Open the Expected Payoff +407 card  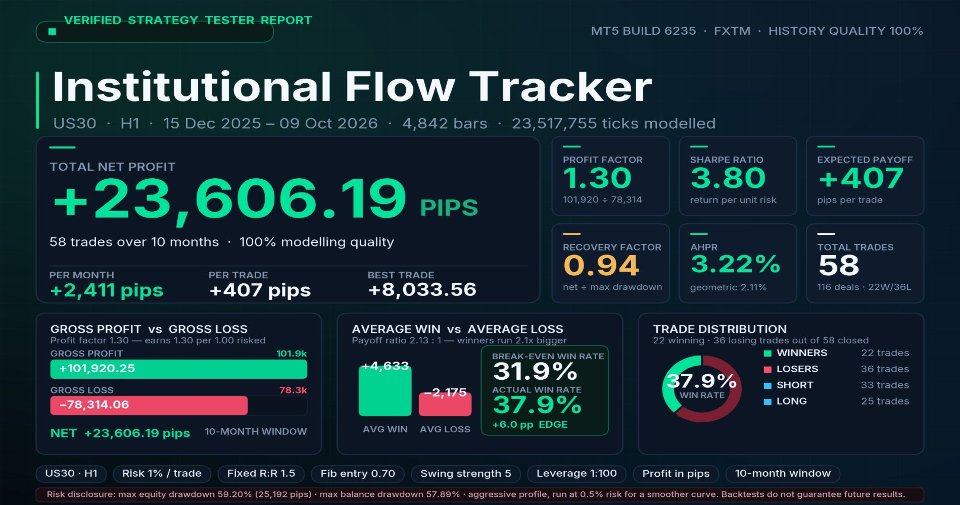click(x=865, y=176)
